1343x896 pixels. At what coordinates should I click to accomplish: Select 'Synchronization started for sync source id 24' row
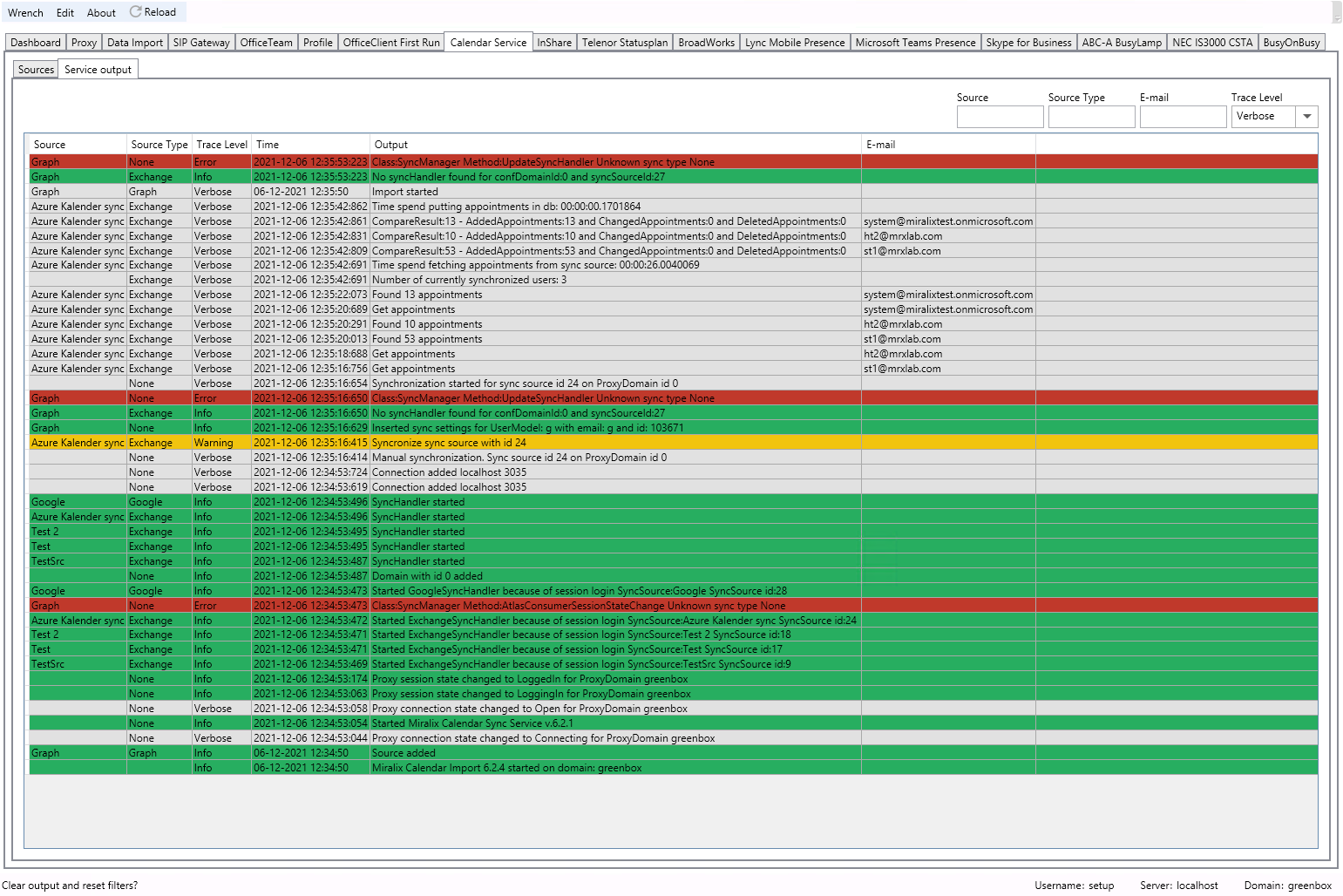673,384
